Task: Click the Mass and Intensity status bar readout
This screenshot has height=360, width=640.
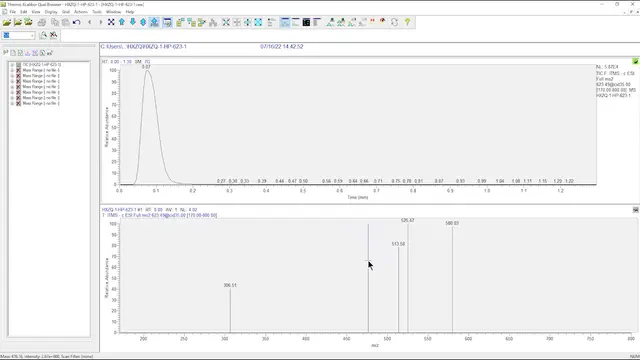Action: [47, 357]
